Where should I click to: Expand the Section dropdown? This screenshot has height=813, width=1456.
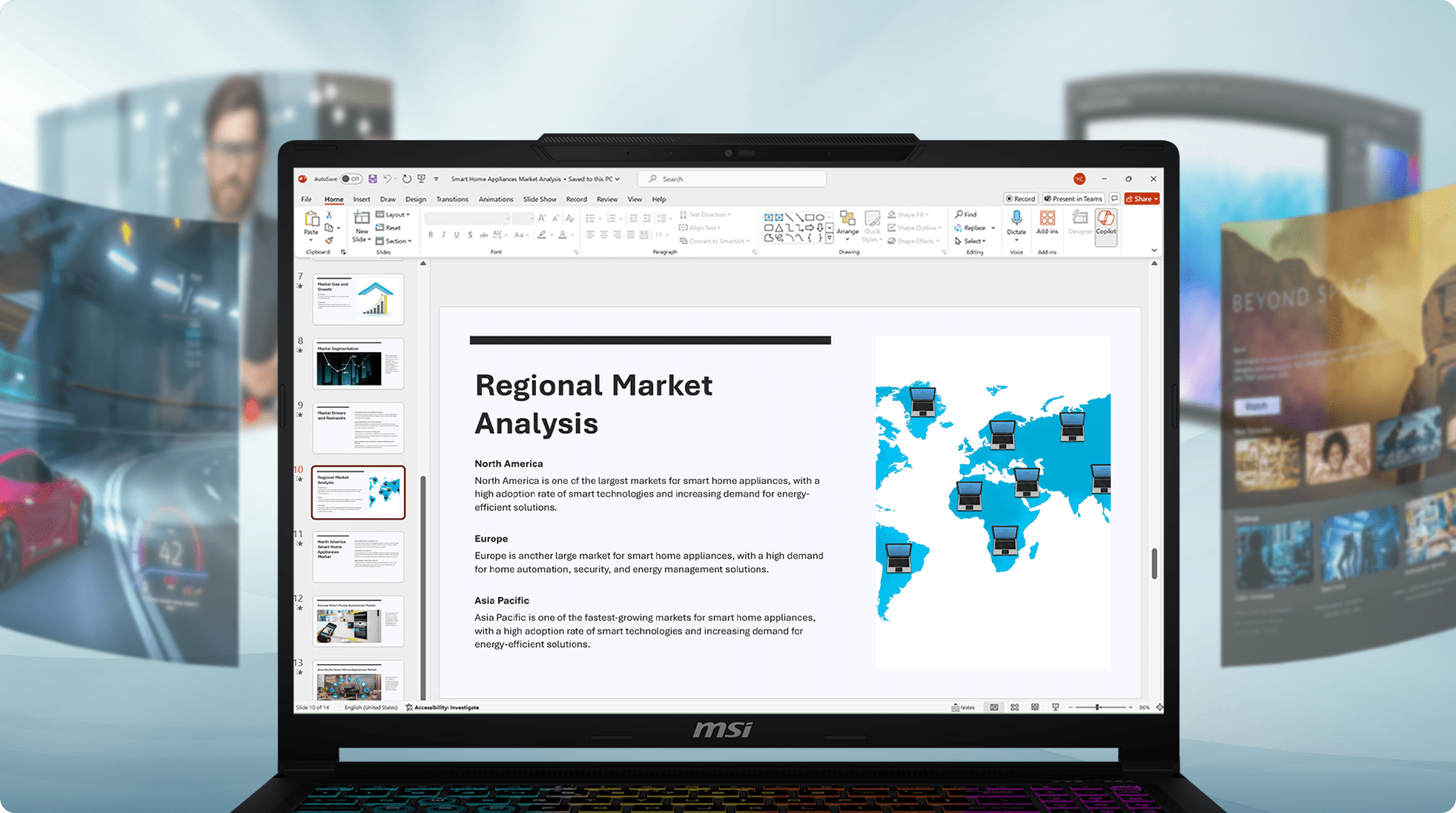394,241
